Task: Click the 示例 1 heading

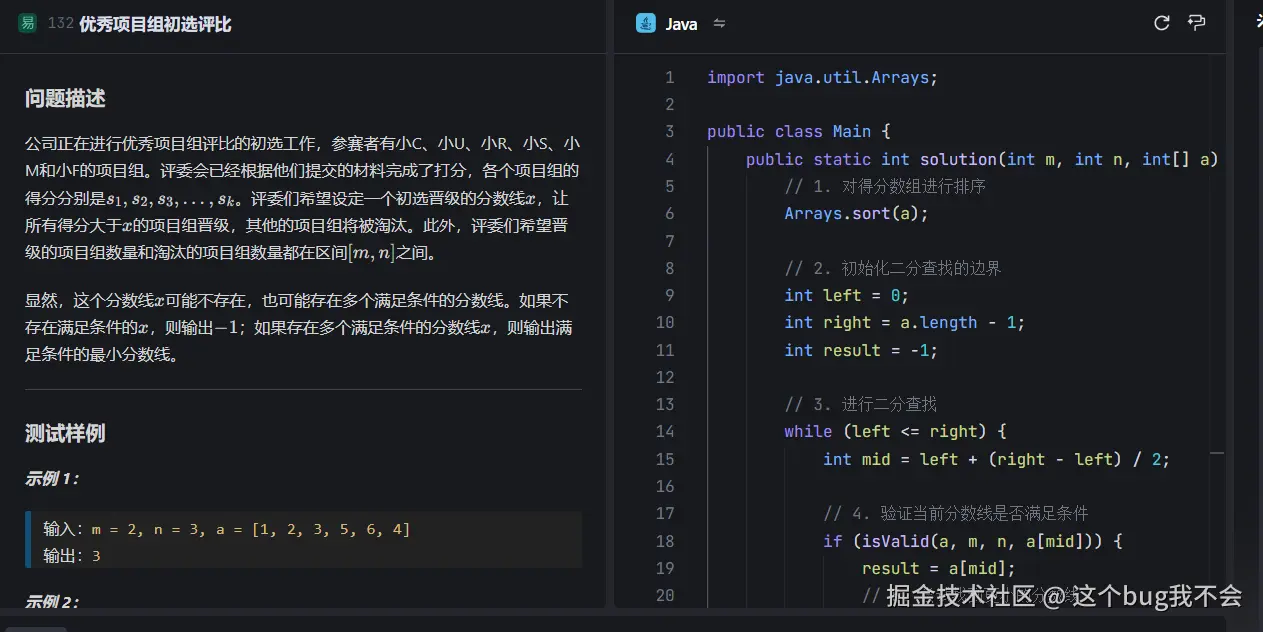Action: tap(51, 478)
